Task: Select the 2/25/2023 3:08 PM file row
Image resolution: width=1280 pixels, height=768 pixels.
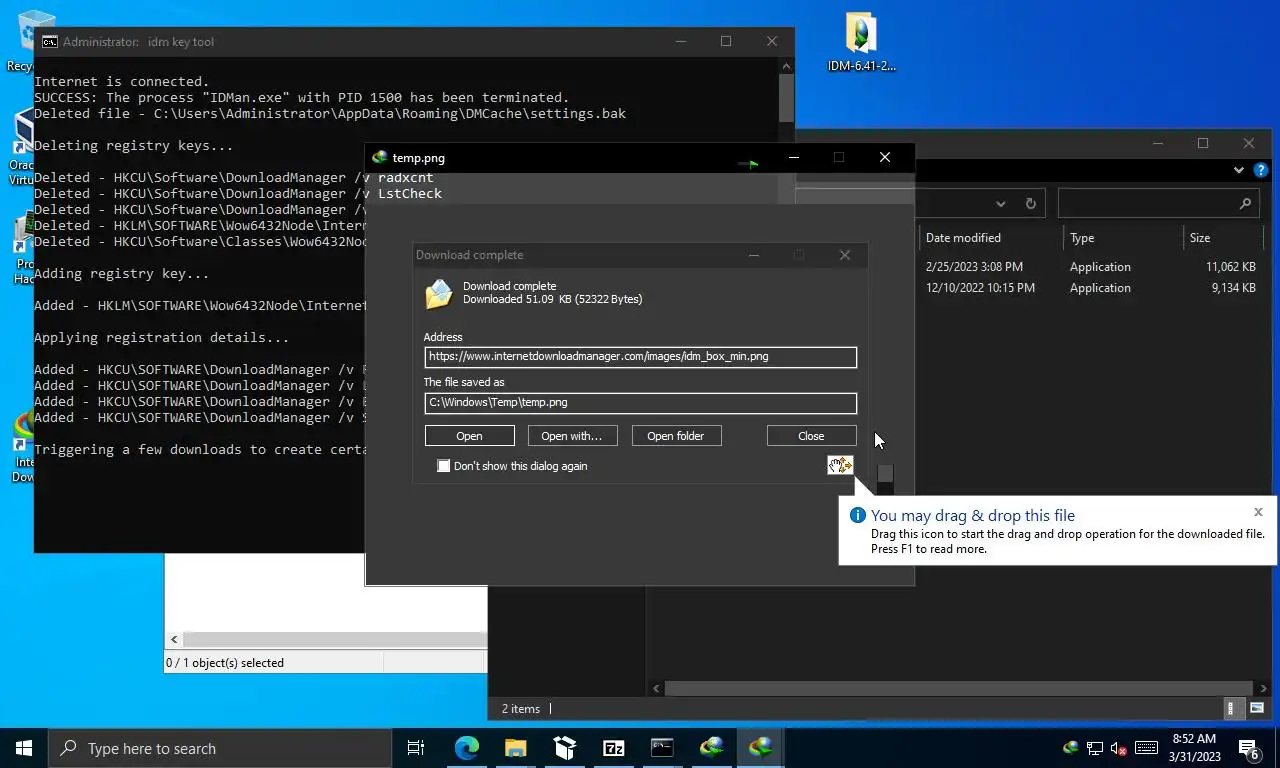Action: click(x=1088, y=267)
